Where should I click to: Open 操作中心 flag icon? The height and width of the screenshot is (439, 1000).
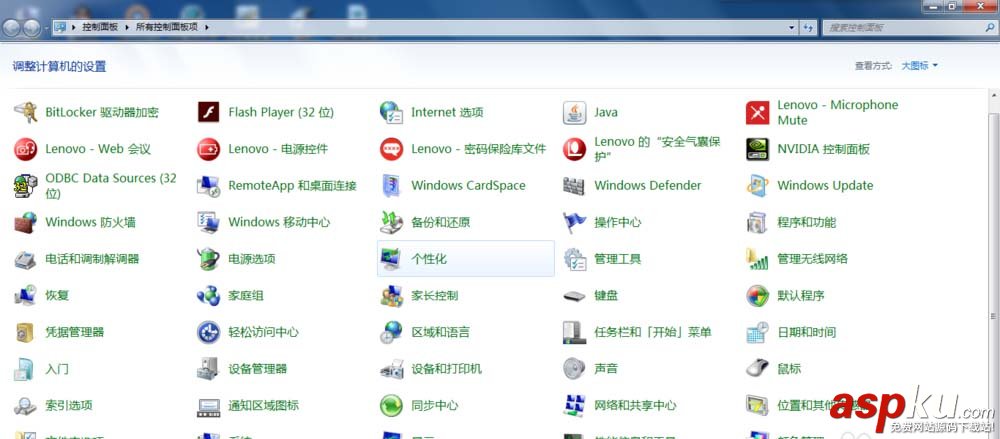coord(575,223)
